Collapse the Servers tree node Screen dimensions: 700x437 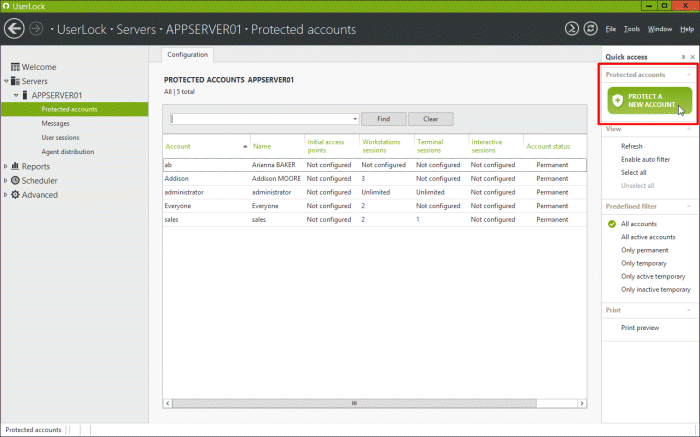tap(6, 81)
